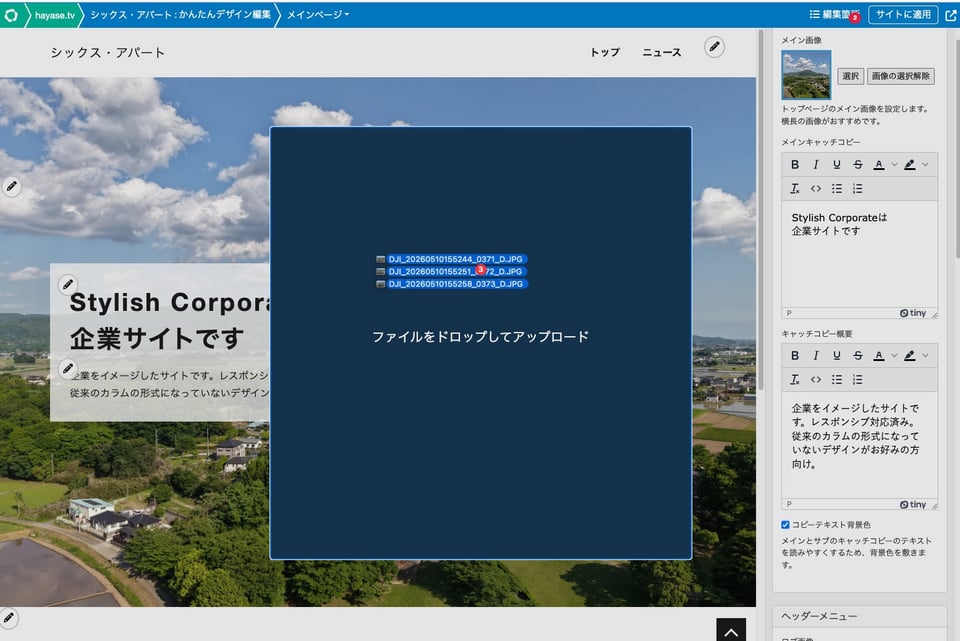Screen dimensions: 960x641
Task: Insert numbered list in メインキャッチコピー editor
Action: [x=857, y=189]
